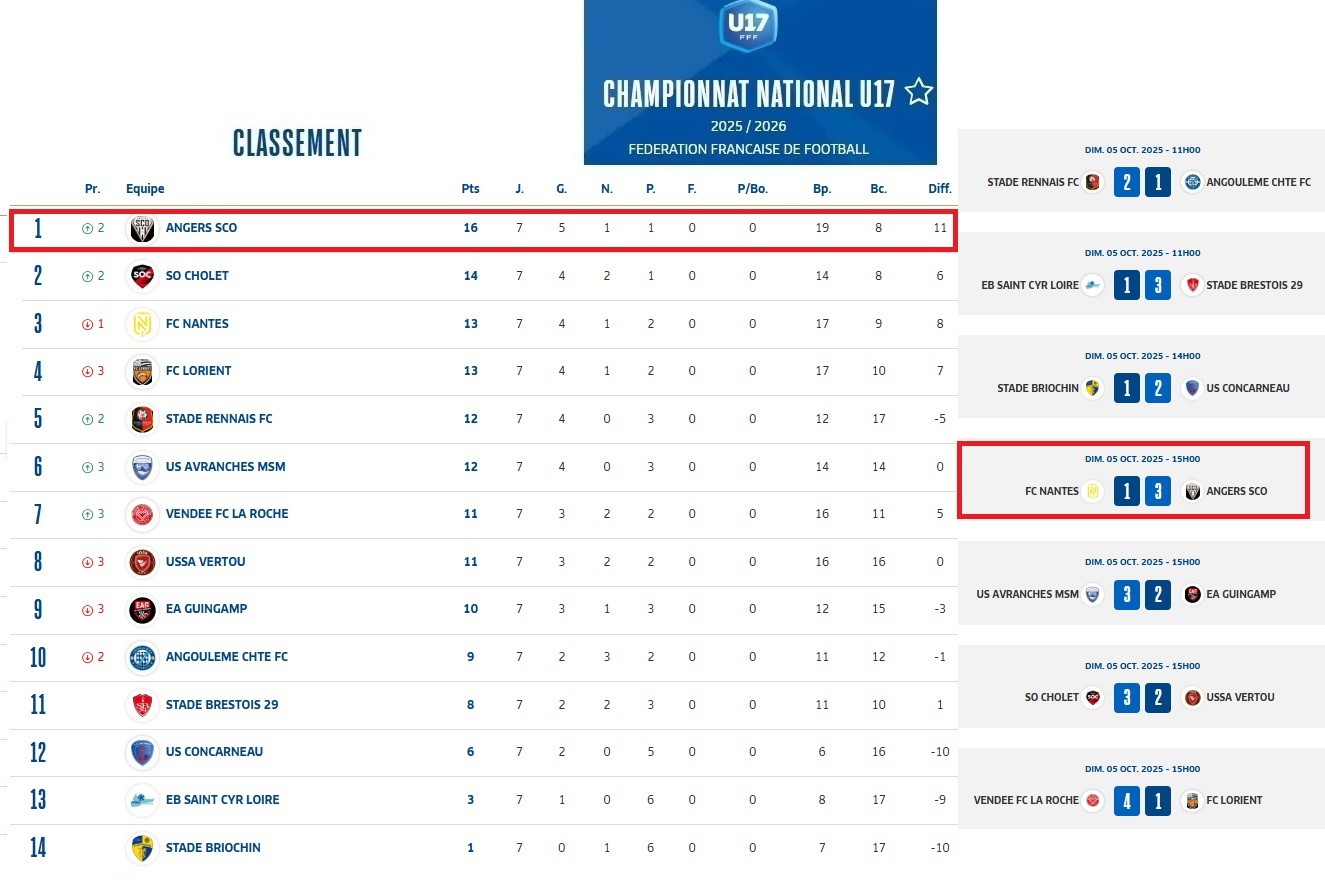
Task: Click the Diff. column header
Action: [x=939, y=189]
